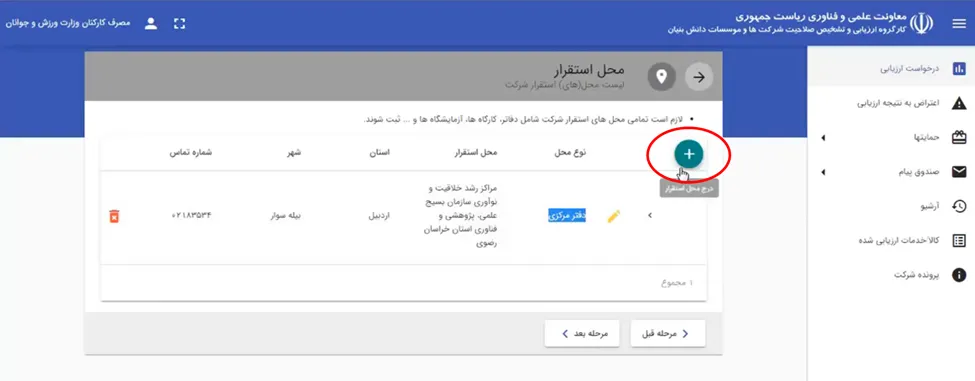Delete the row with red trash icon

point(114,216)
